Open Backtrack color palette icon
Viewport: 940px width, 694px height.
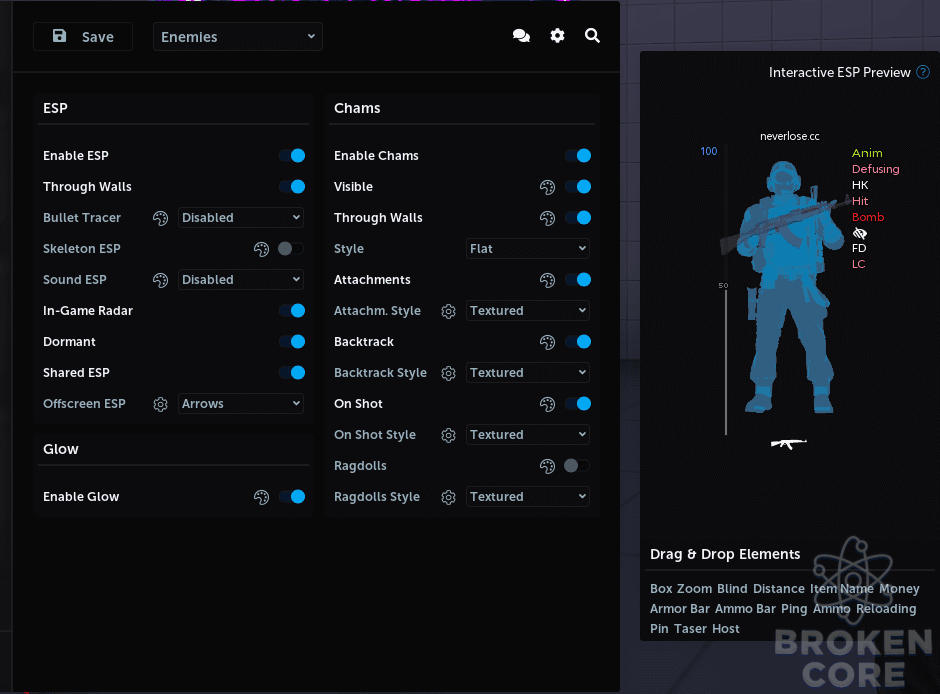click(547, 342)
